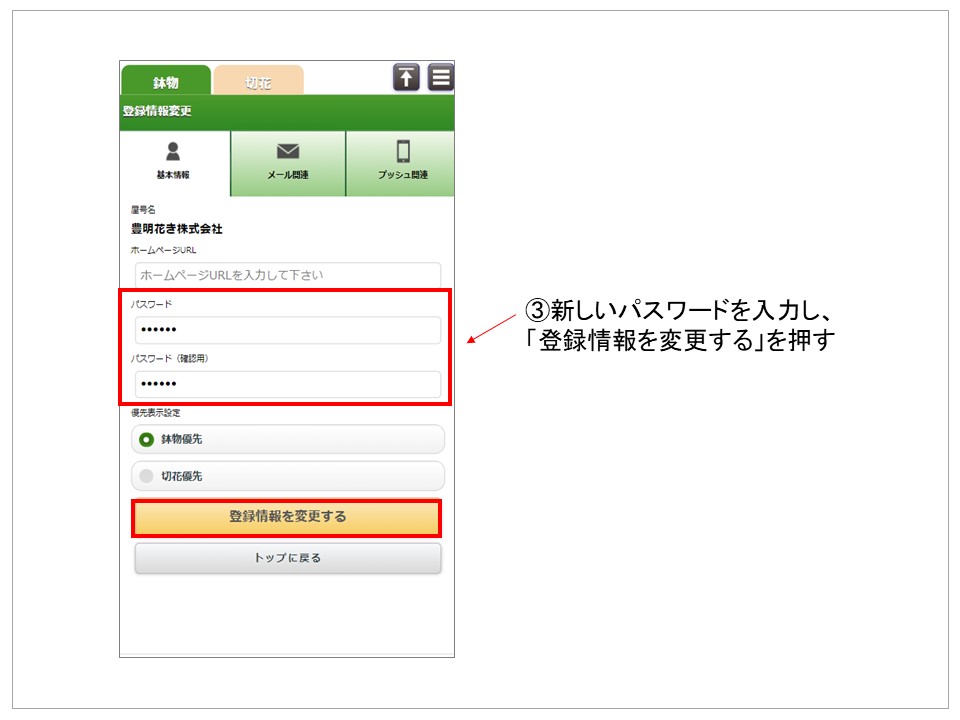Click the パスワード（確認用）input field
The height and width of the screenshot is (720, 960).
[288, 384]
